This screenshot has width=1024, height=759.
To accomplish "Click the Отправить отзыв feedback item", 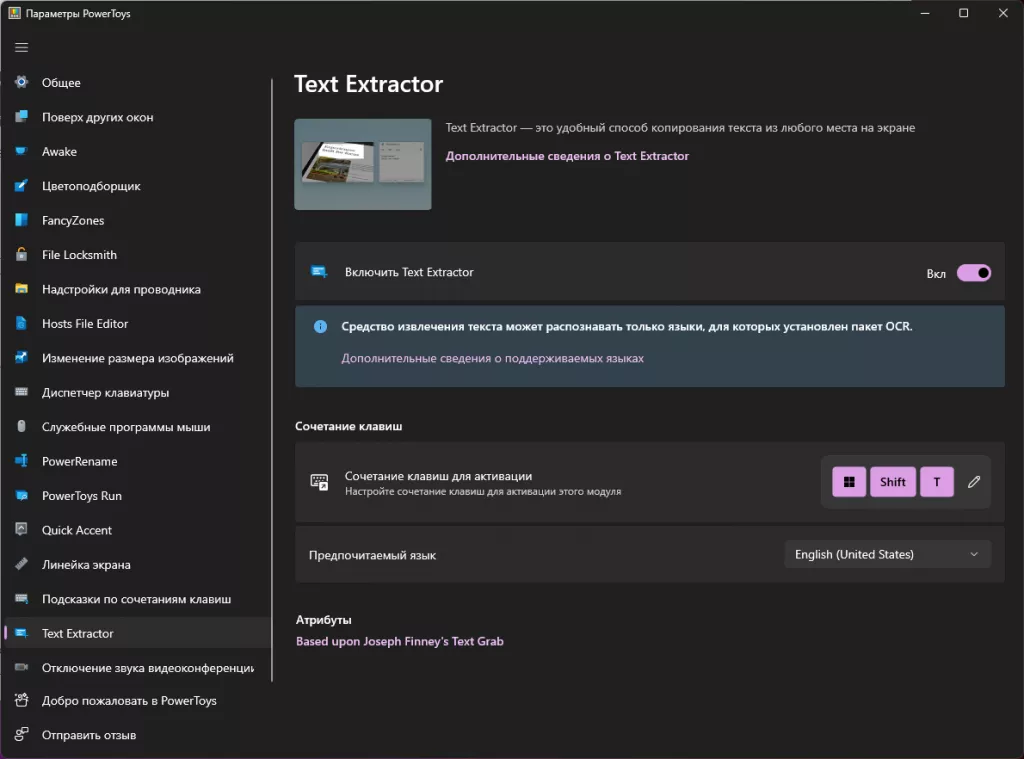I will [89, 736].
